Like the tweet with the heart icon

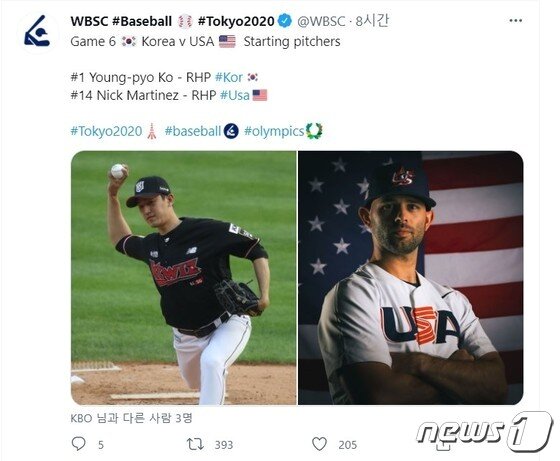319,444
